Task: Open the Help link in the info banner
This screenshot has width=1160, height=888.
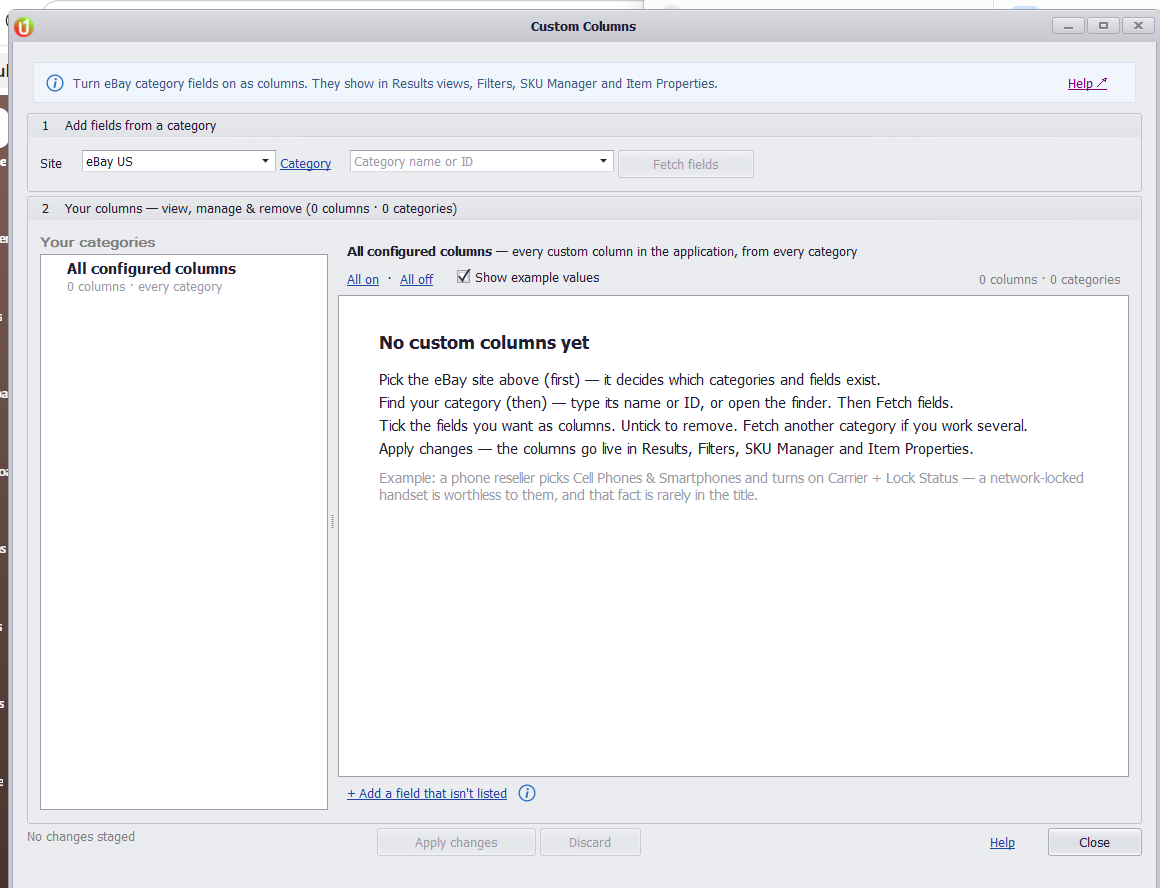Action: [x=1087, y=84]
